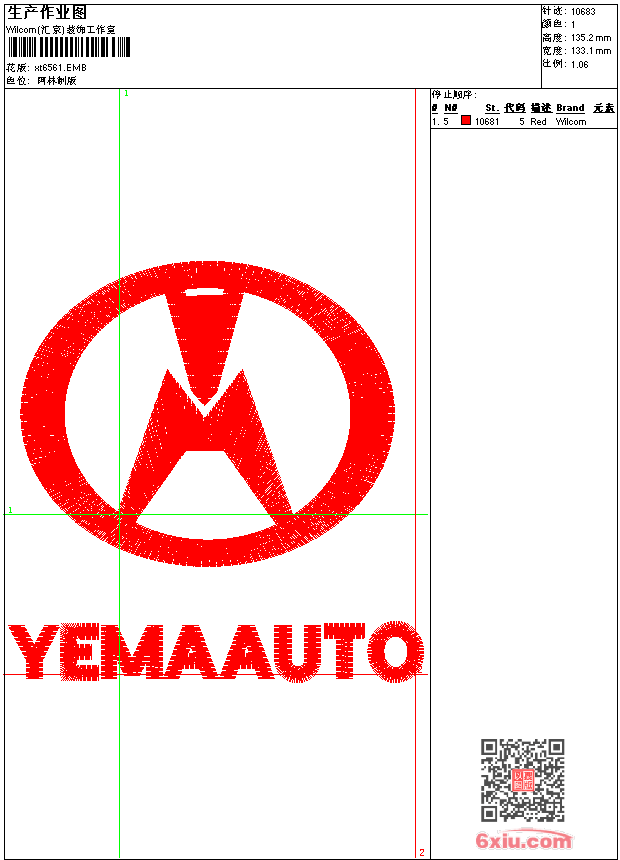Click the width value 133.1 mm
The height and width of the screenshot is (860, 620).
click(x=591, y=51)
